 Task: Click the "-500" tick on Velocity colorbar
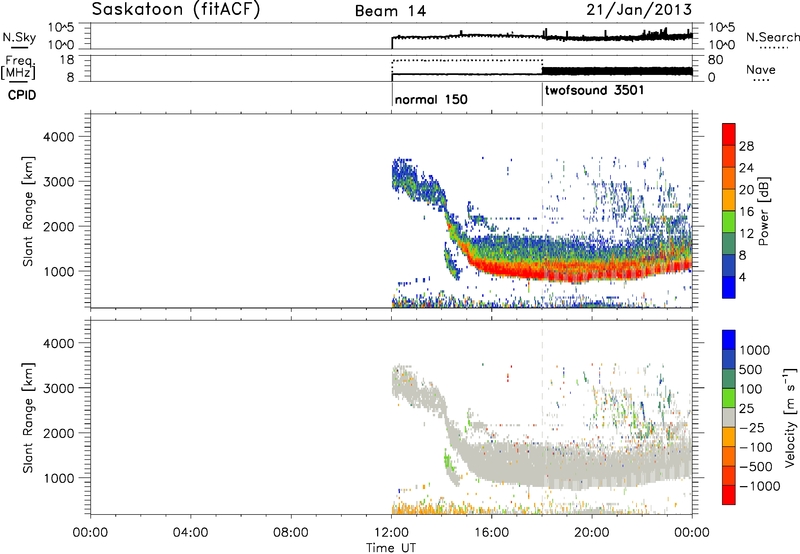[x=755, y=466]
